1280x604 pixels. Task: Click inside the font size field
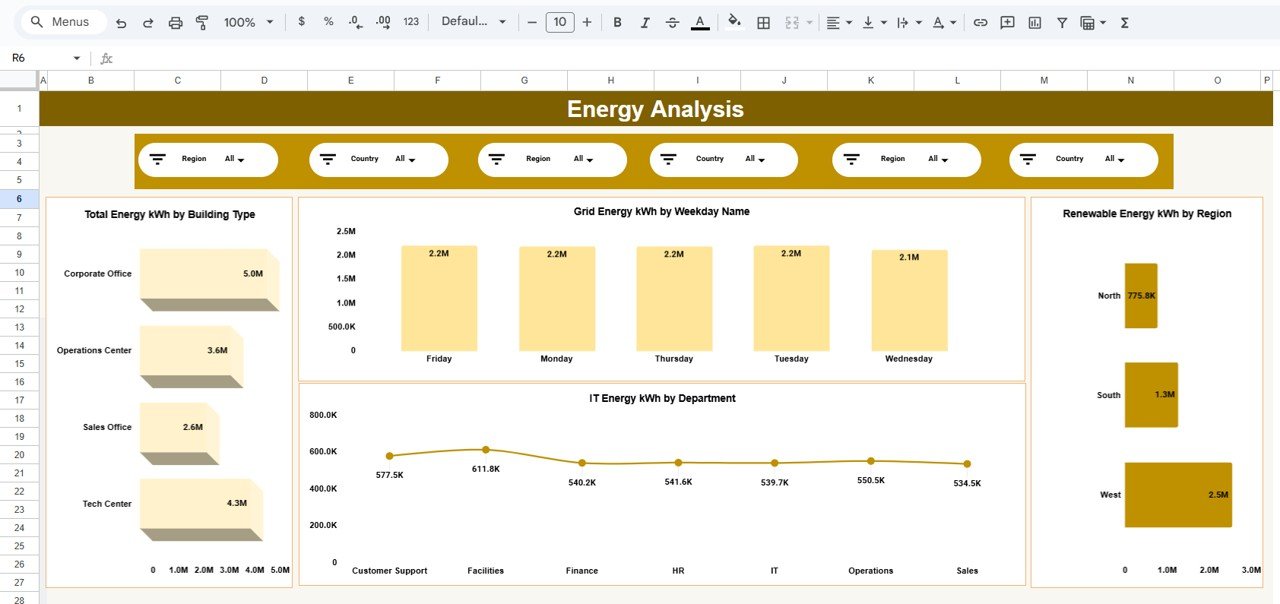pos(559,21)
